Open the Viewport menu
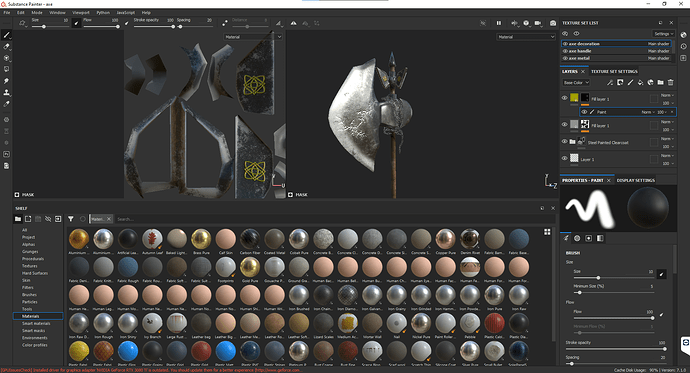 (x=81, y=12)
